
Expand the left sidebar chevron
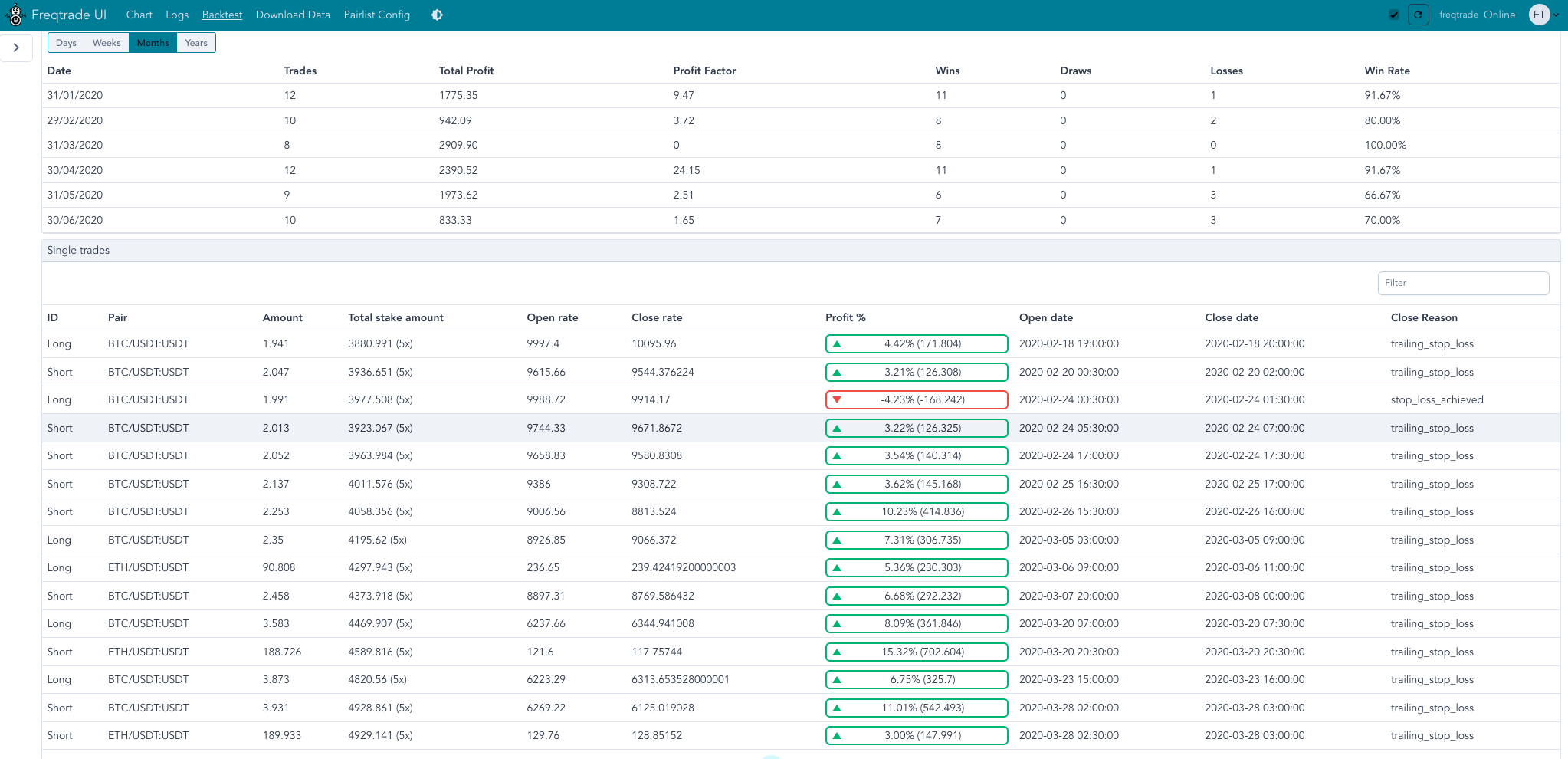[x=16, y=48]
